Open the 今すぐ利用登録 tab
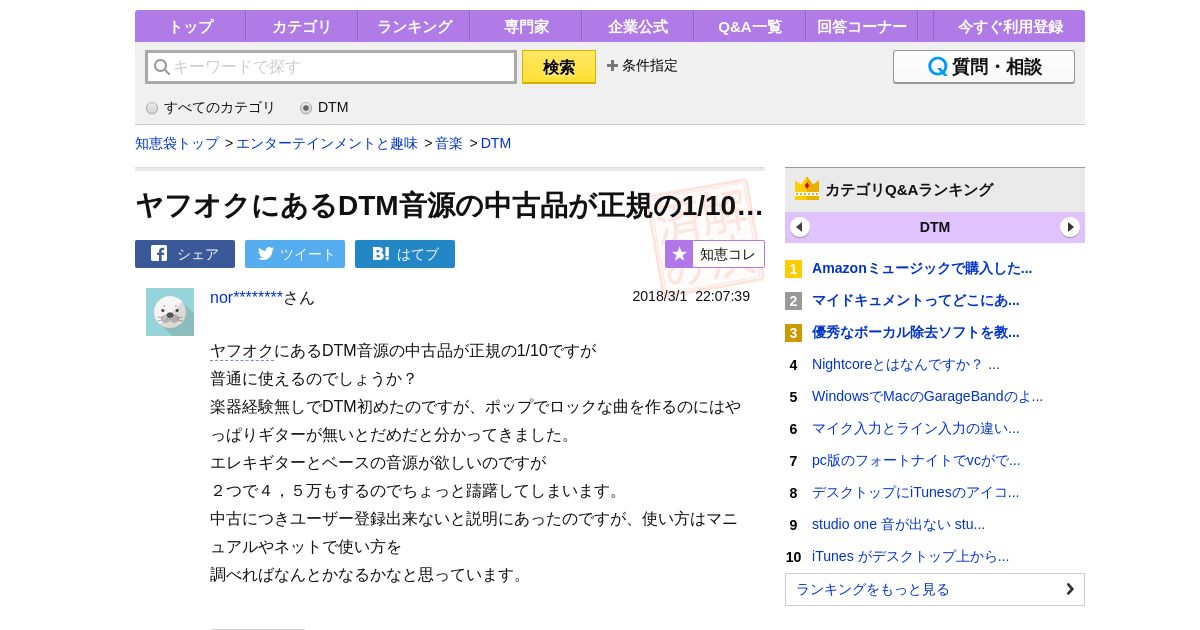1200x630 pixels. tap(1010, 27)
